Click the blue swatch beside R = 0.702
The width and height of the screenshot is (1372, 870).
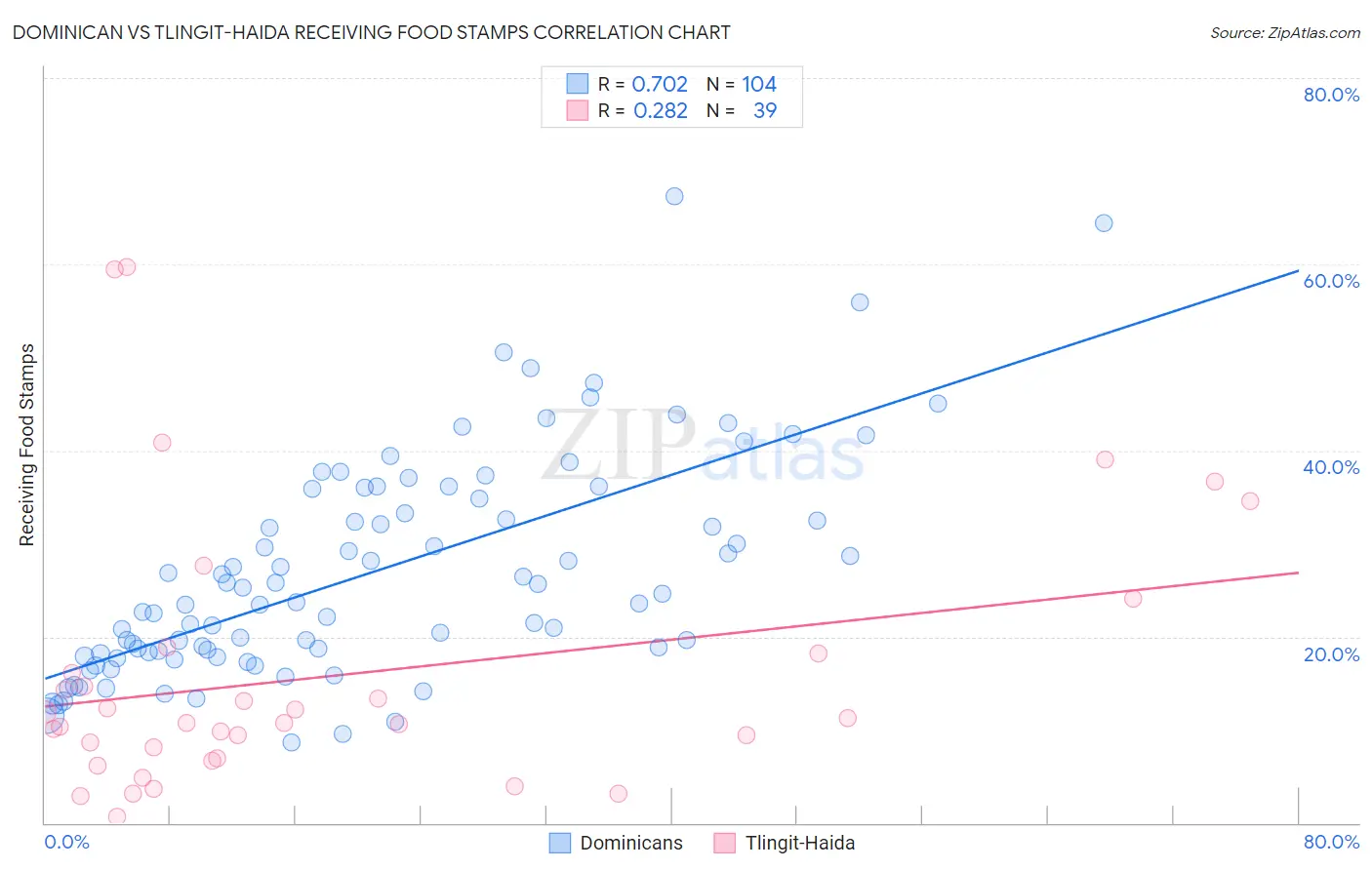coord(578,84)
